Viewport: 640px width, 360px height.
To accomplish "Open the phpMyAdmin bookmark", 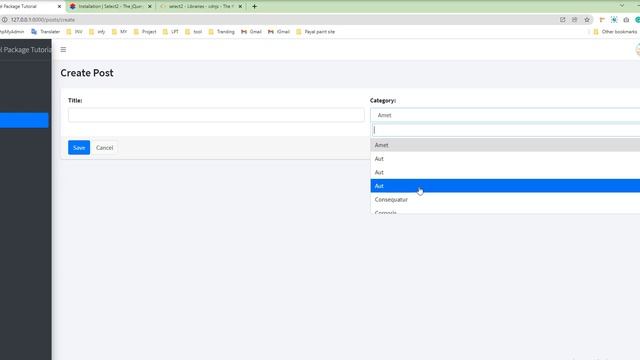I will pyautogui.click(x=12, y=32).
